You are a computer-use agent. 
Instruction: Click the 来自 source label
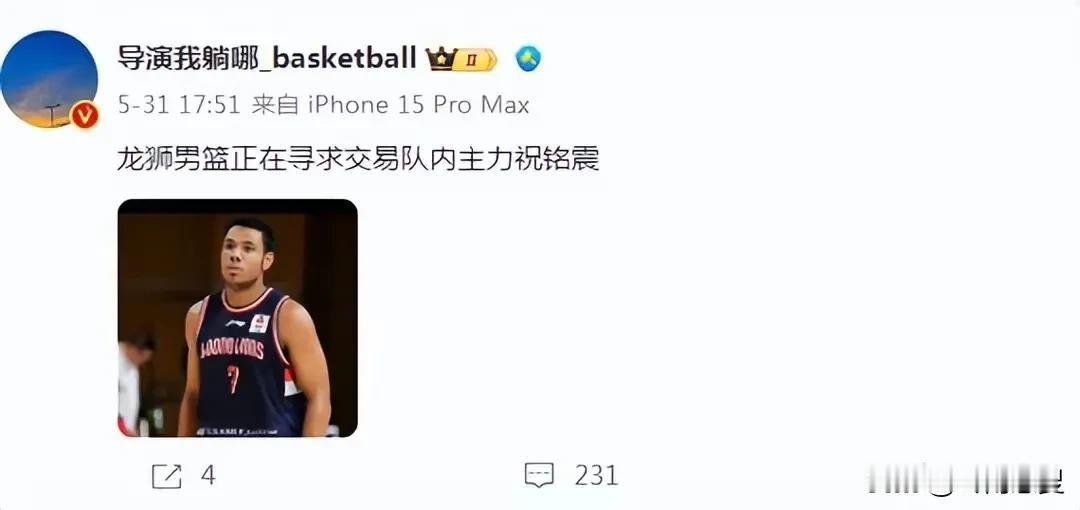[275, 105]
